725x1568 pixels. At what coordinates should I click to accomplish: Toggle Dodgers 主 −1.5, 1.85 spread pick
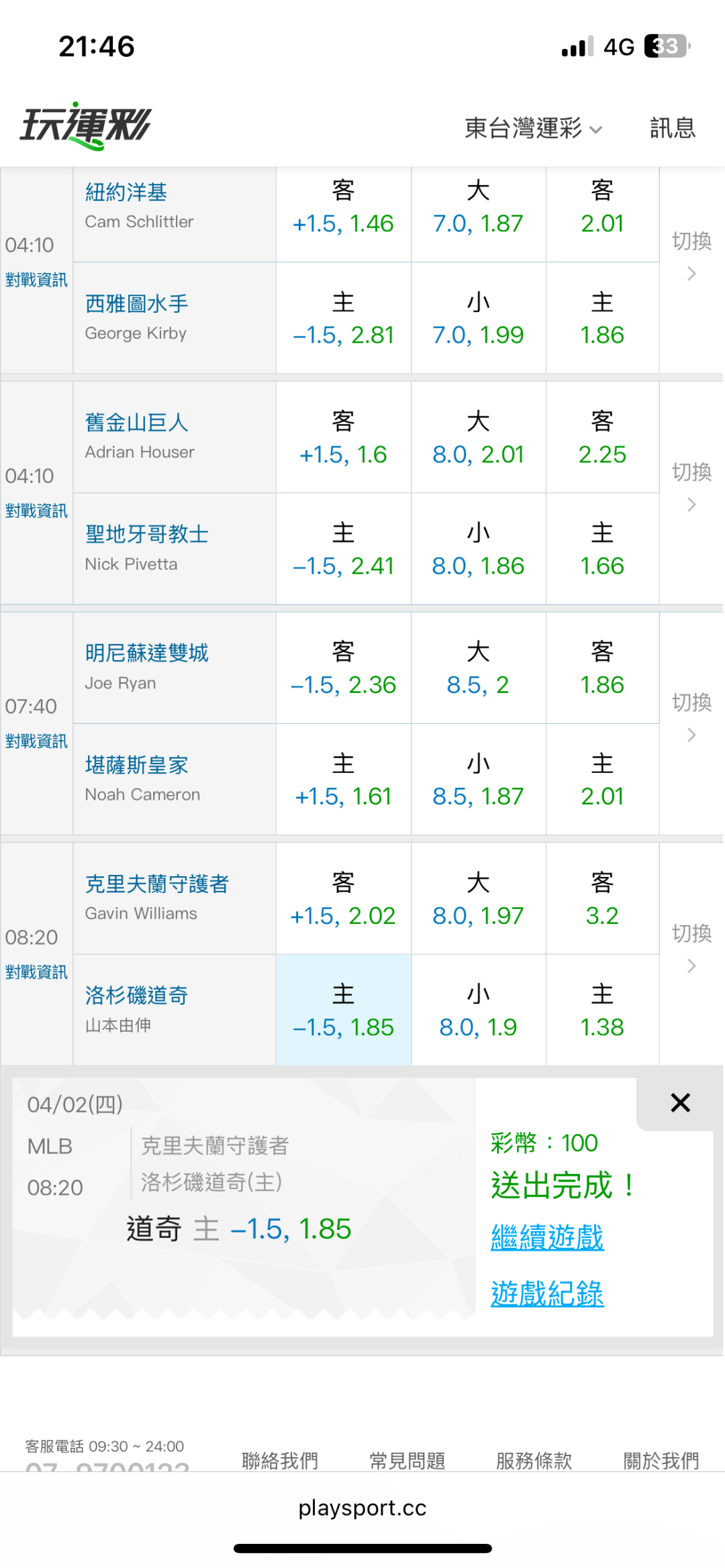pyautogui.click(x=343, y=1010)
